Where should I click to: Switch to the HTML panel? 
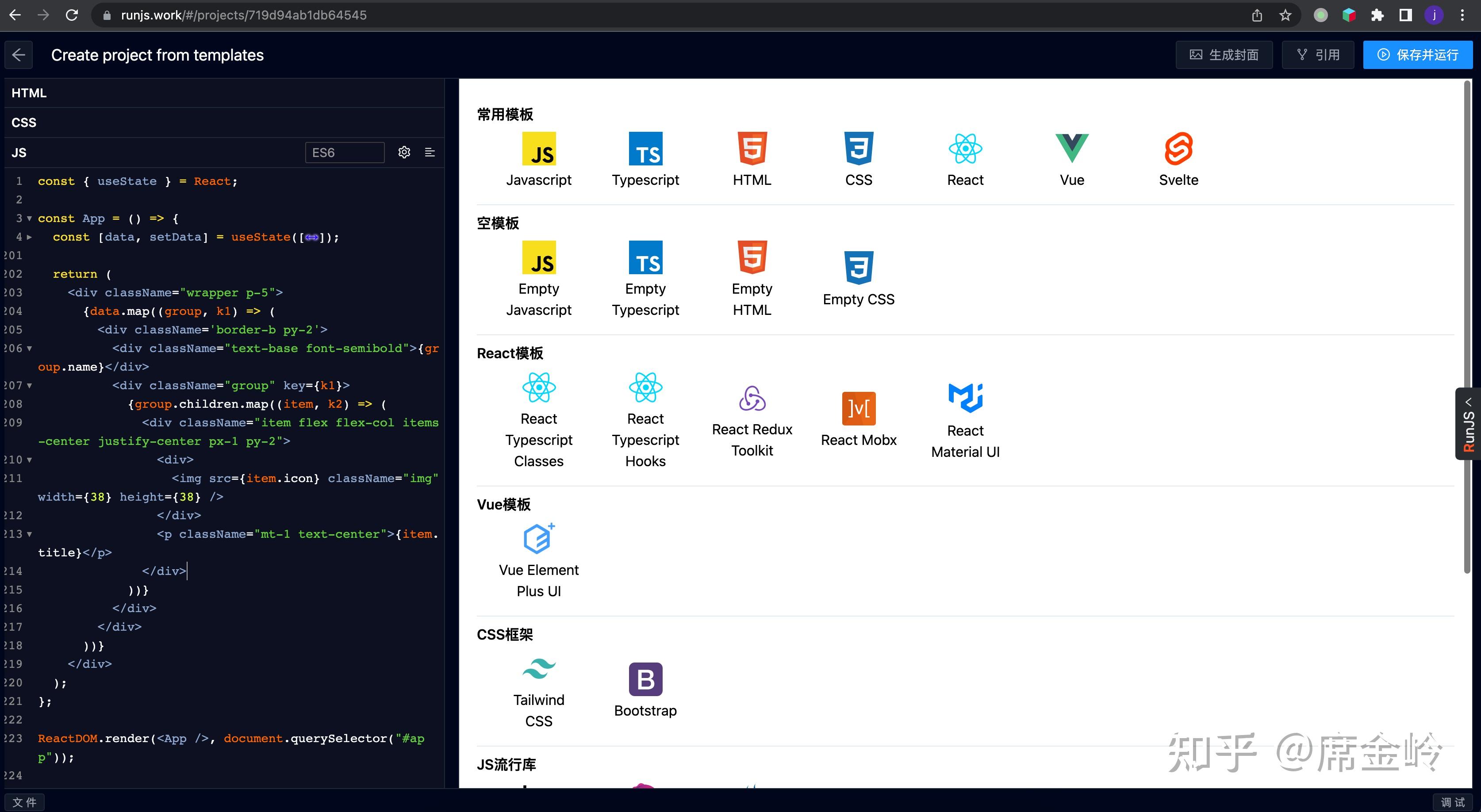[x=29, y=92]
